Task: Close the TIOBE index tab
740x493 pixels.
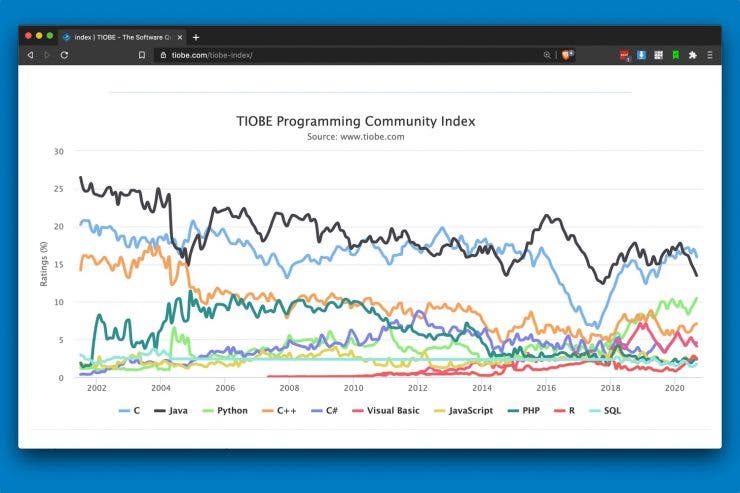Action: point(180,37)
